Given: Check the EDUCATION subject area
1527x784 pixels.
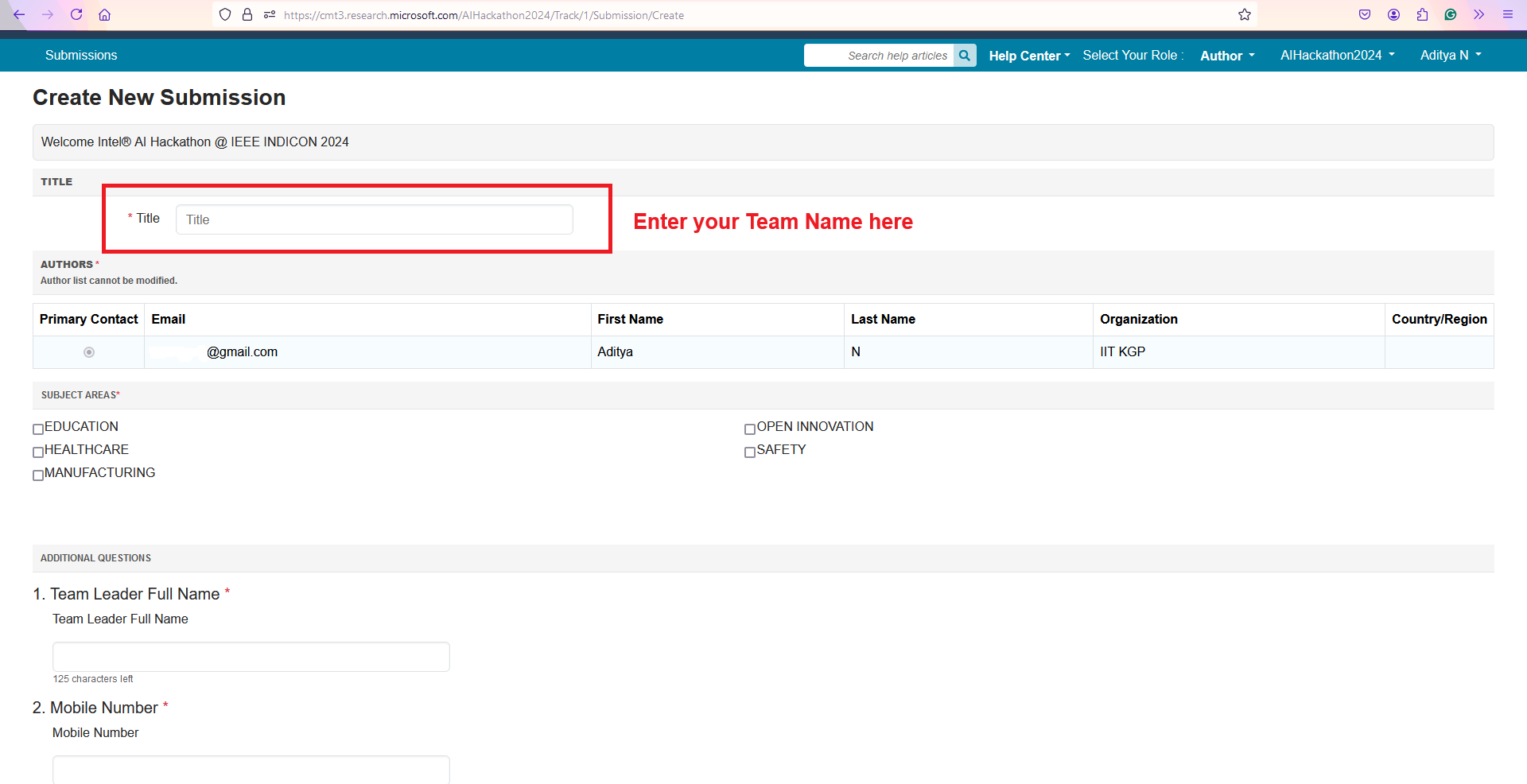Looking at the screenshot, I should (x=38, y=429).
